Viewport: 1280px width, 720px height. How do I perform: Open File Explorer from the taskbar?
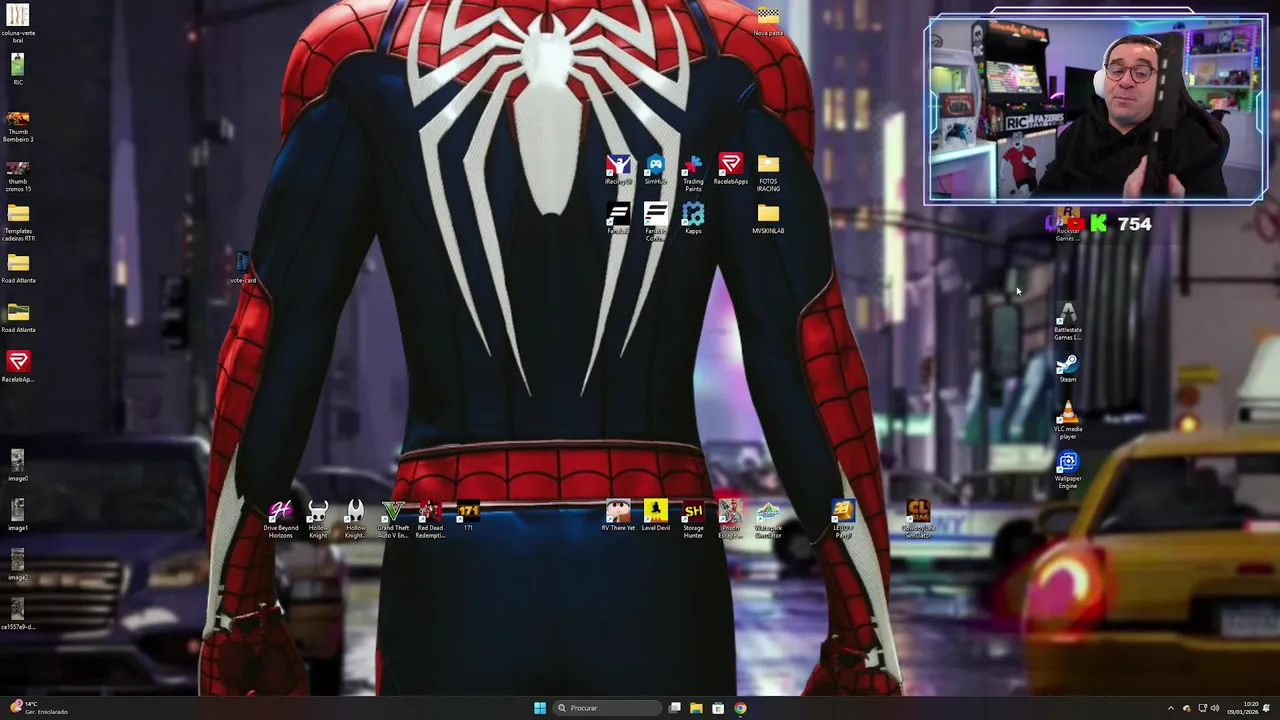coord(696,708)
